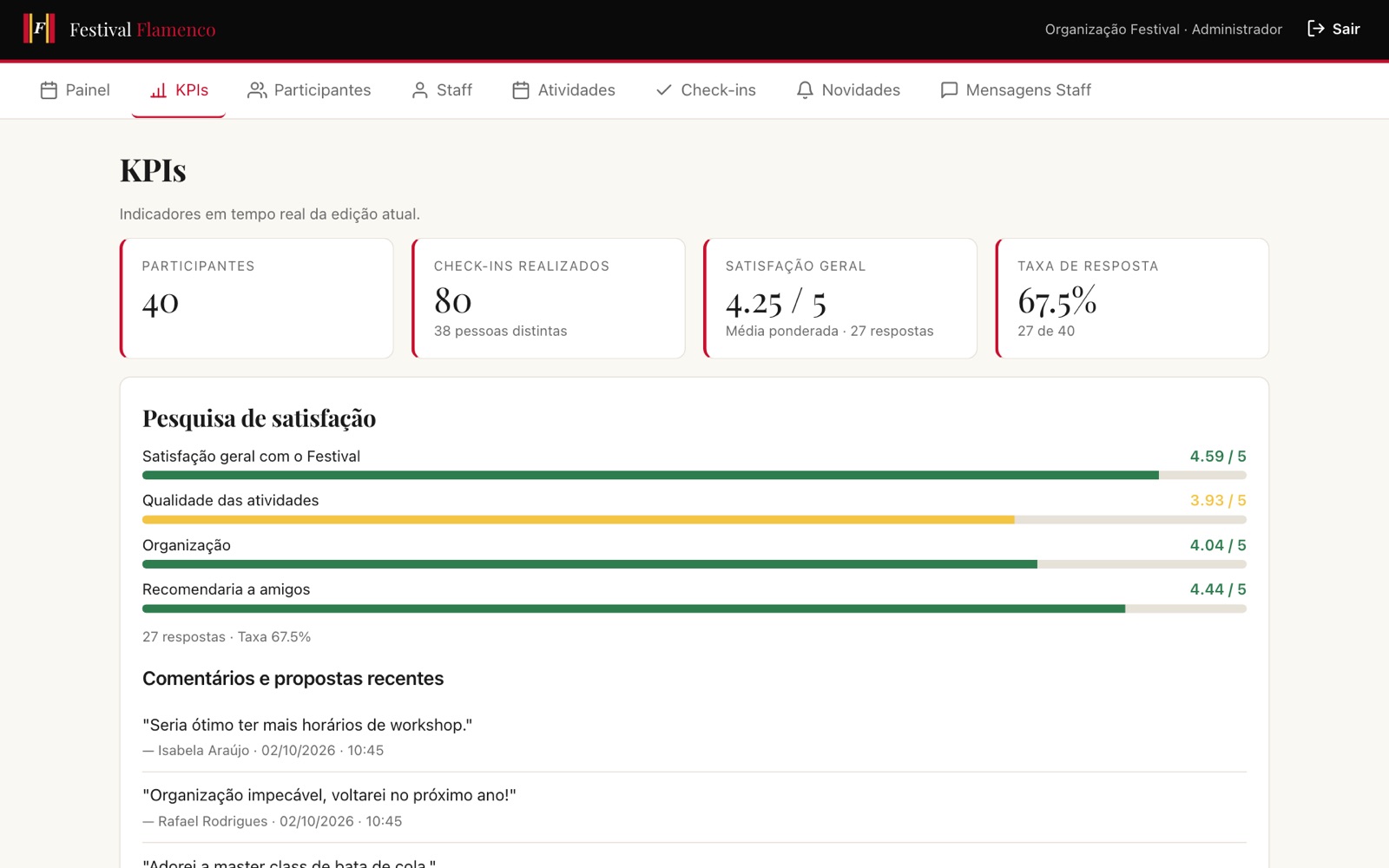Click the Participantes card value 40
The width and height of the screenshot is (1389, 868).
[x=161, y=303]
